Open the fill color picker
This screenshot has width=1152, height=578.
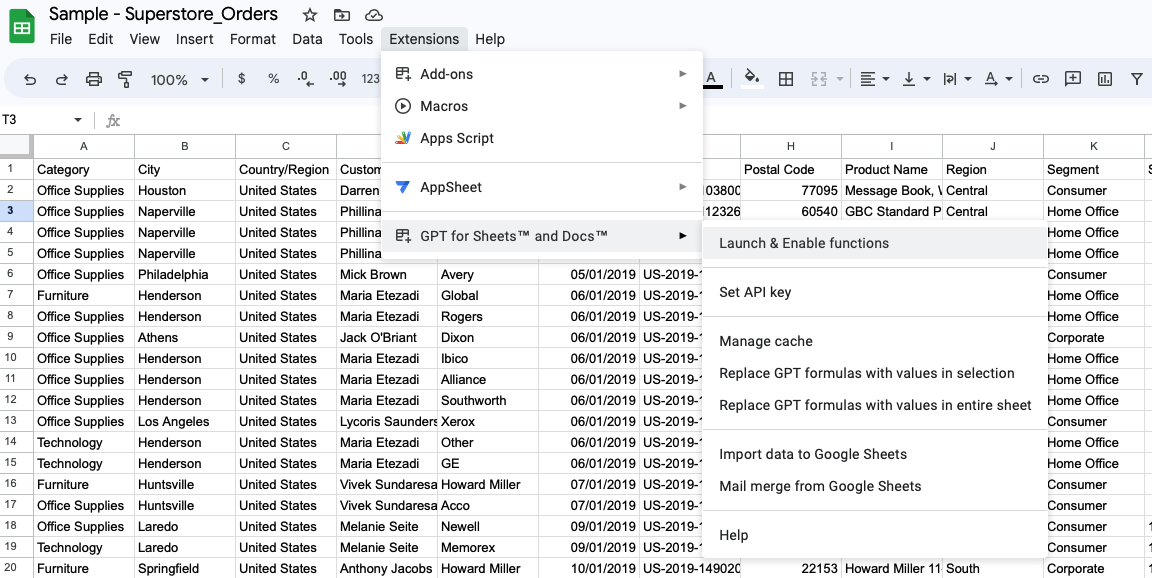coord(752,79)
